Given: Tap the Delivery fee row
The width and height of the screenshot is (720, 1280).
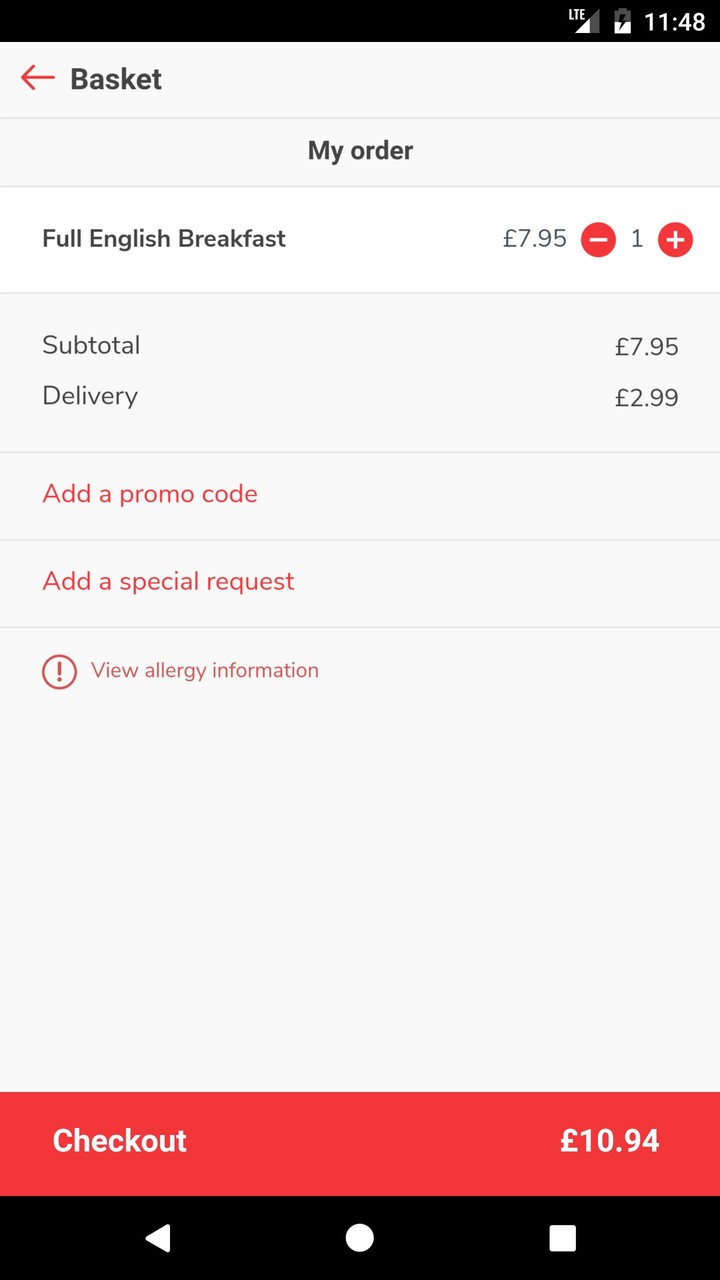Looking at the screenshot, I should click(x=360, y=397).
